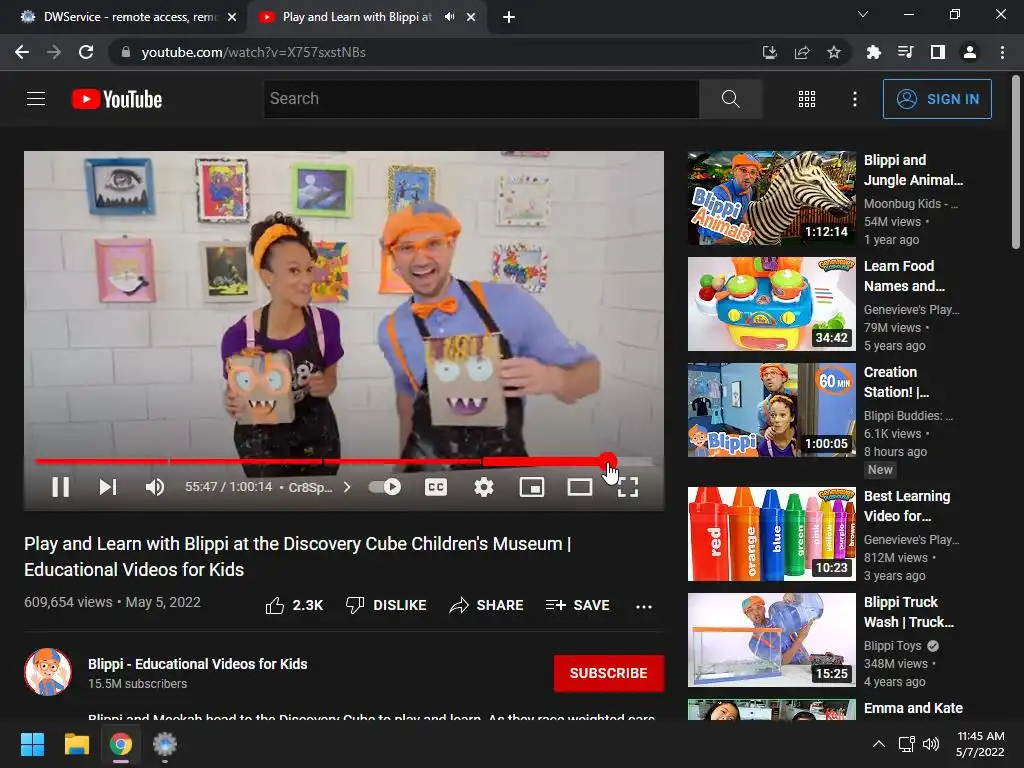This screenshot has width=1024, height=768.
Task: Open media controls icon in toolbar
Action: click(905, 52)
